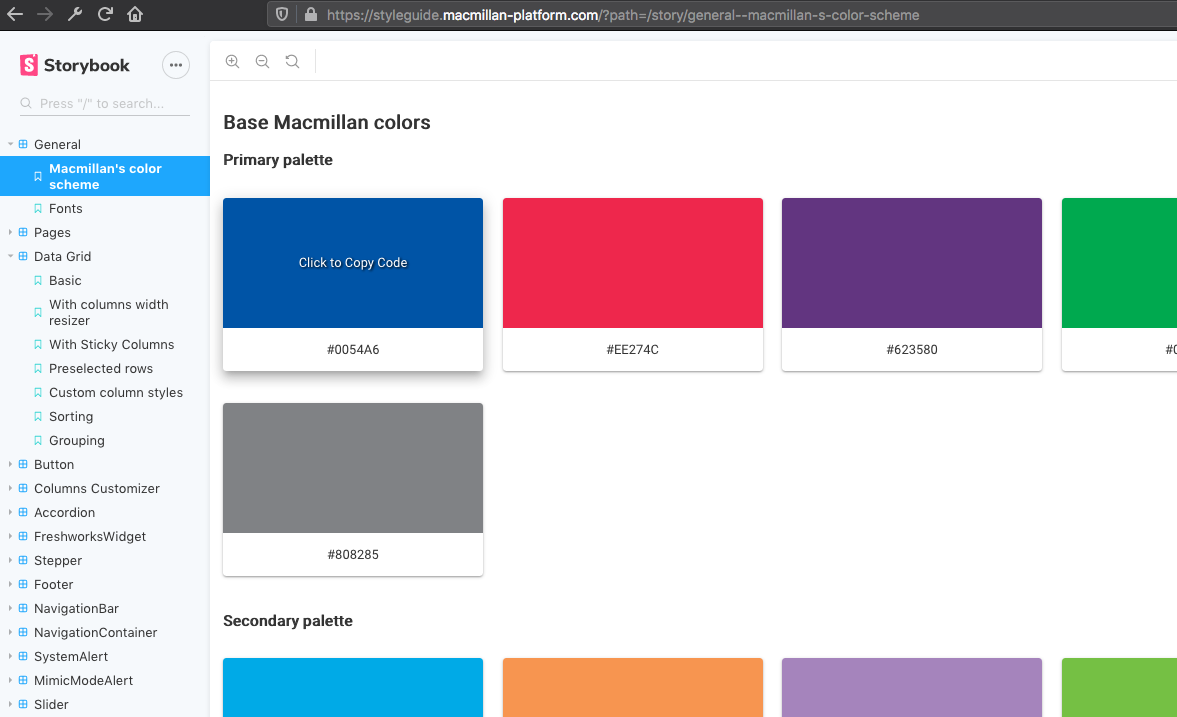Viewport: 1177px width, 717px height.
Task: Click the gray #808285 color swatch
Action: (353, 468)
